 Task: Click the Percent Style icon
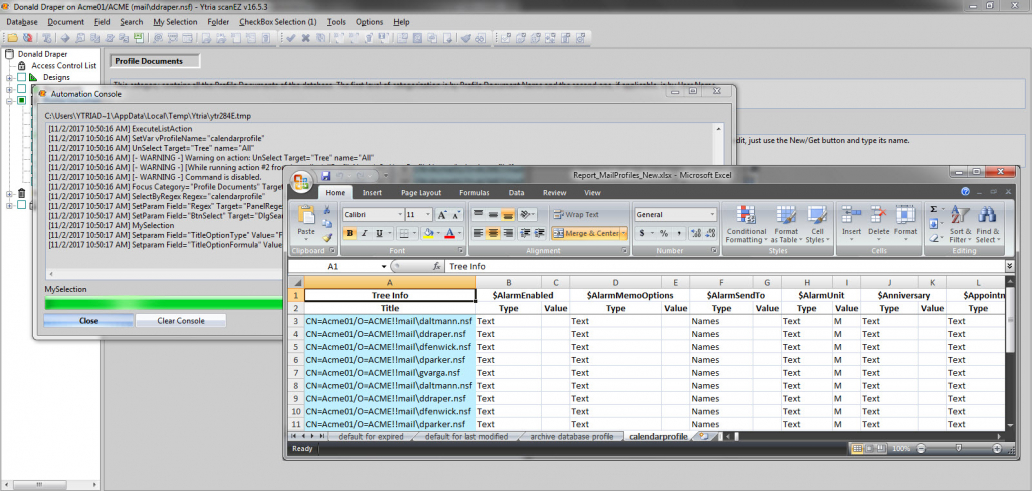click(x=663, y=233)
